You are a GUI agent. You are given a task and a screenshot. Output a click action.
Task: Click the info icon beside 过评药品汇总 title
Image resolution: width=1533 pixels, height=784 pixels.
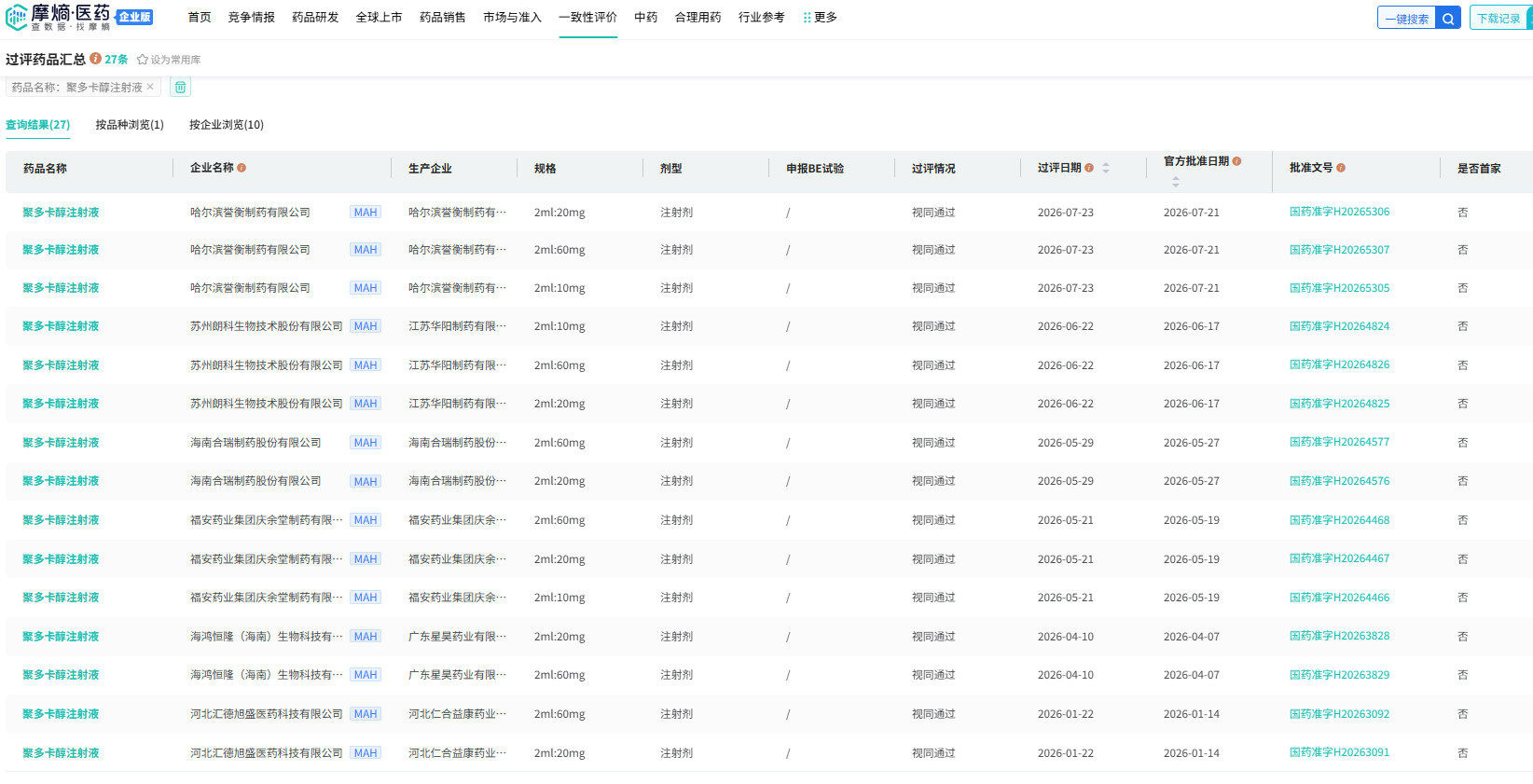pos(95,59)
